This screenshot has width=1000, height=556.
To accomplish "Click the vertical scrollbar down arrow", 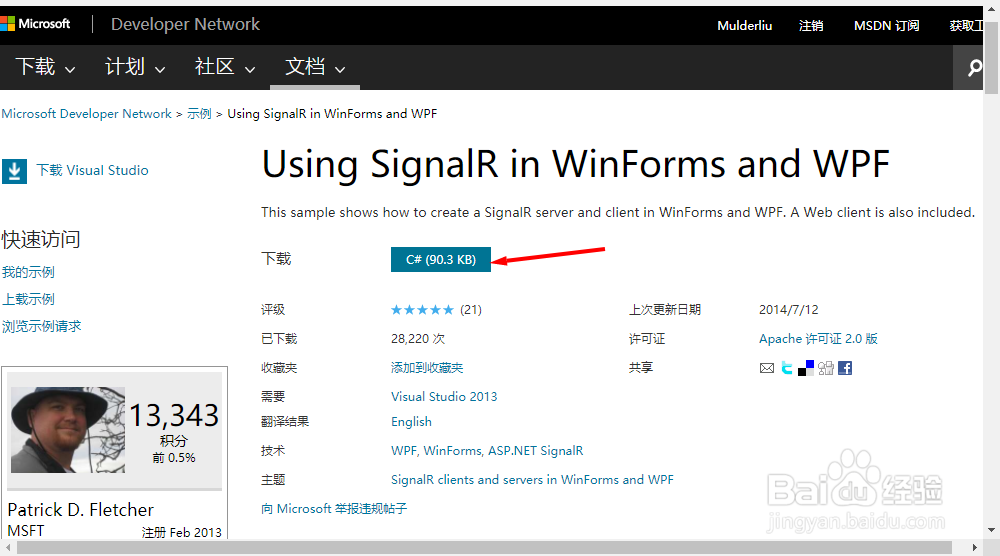I will 991,530.
